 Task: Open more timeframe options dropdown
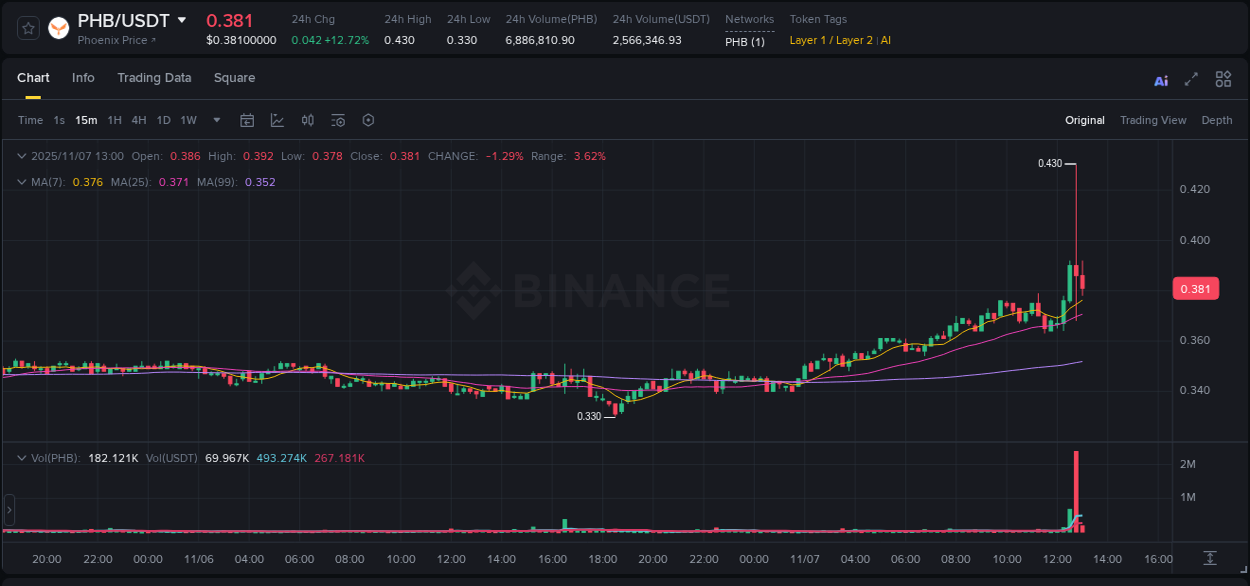click(x=216, y=120)
